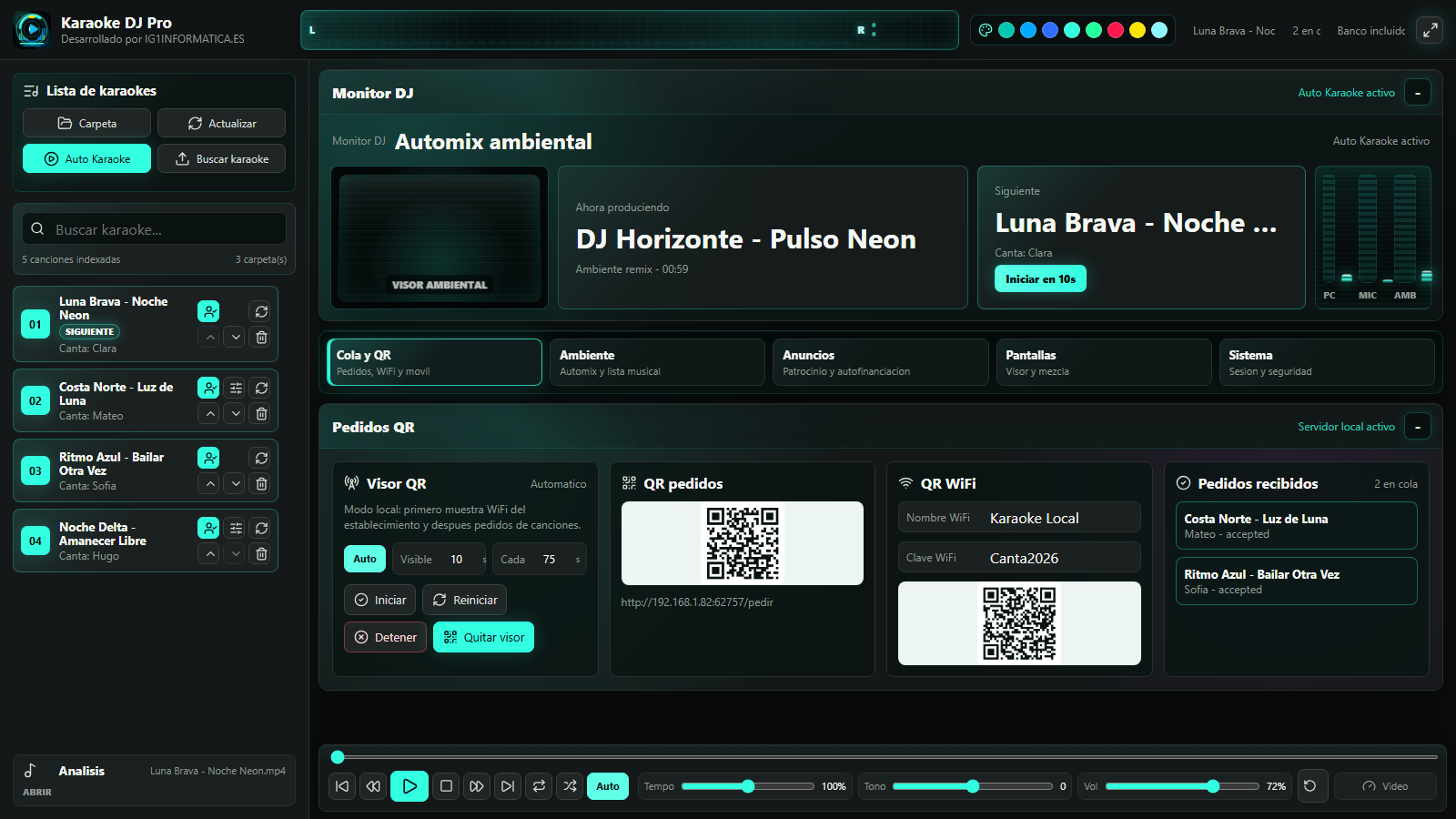
Task: Click the singer icon on Luna Brava row
Action: coord(208,311)
